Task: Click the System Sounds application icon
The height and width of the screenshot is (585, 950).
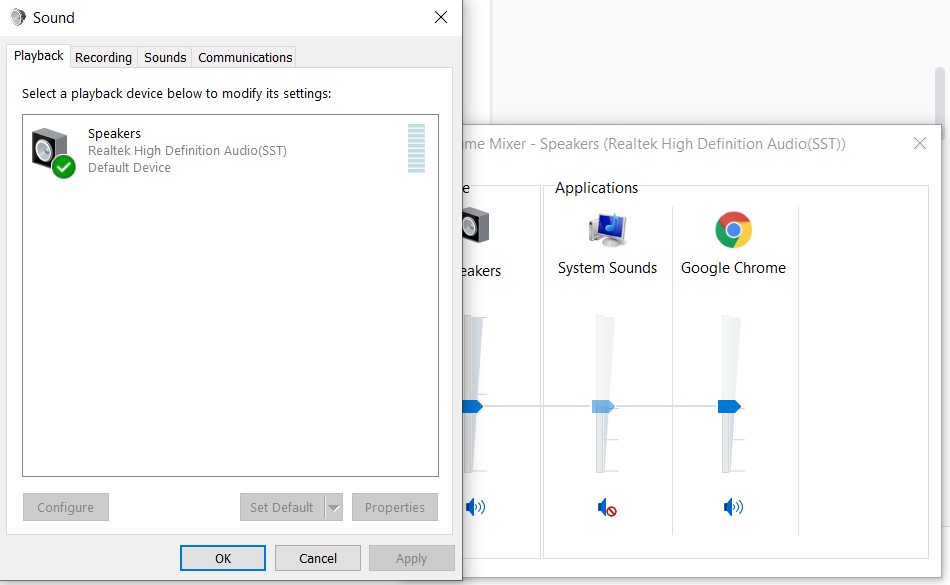Action: [607, 229]
